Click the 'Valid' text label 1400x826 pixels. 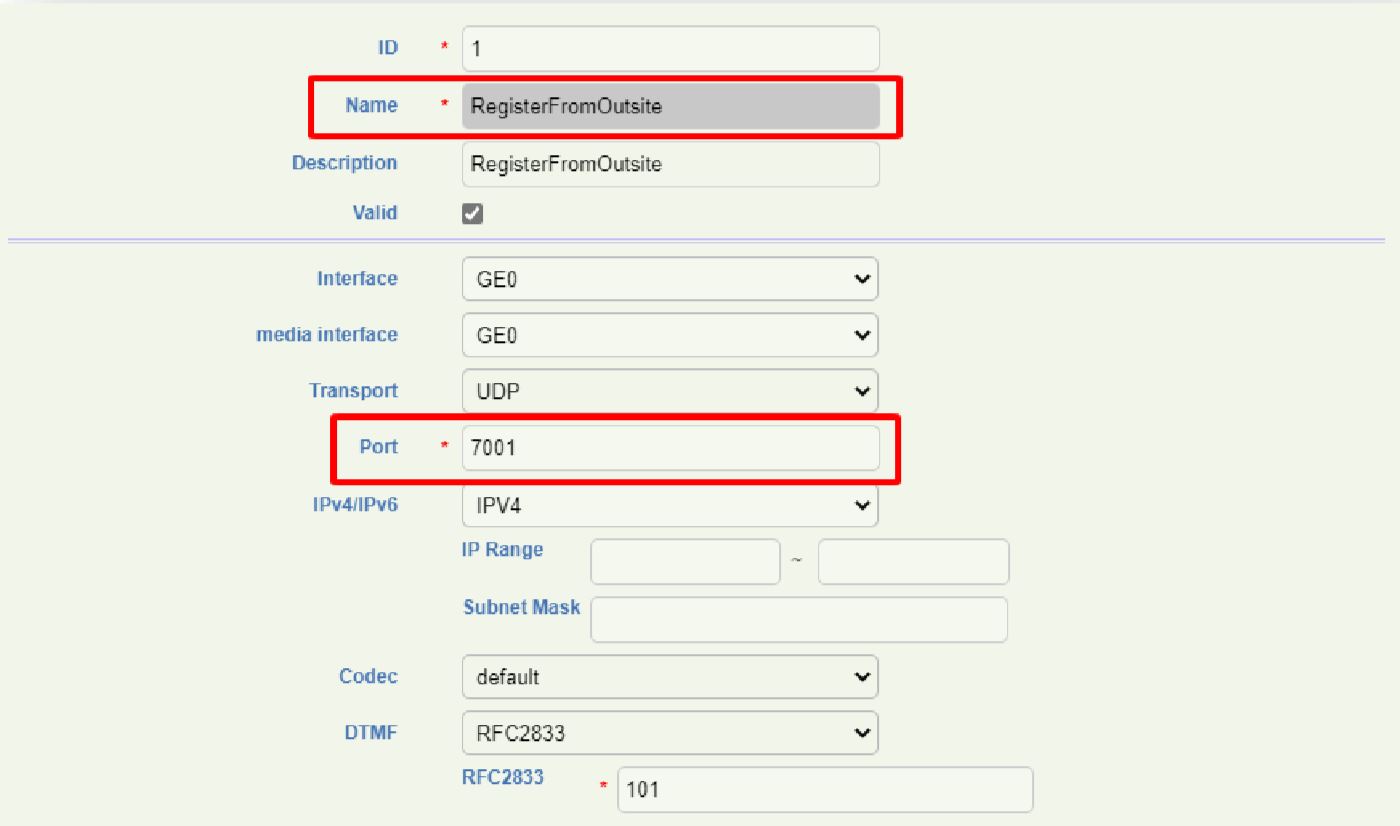375,212
